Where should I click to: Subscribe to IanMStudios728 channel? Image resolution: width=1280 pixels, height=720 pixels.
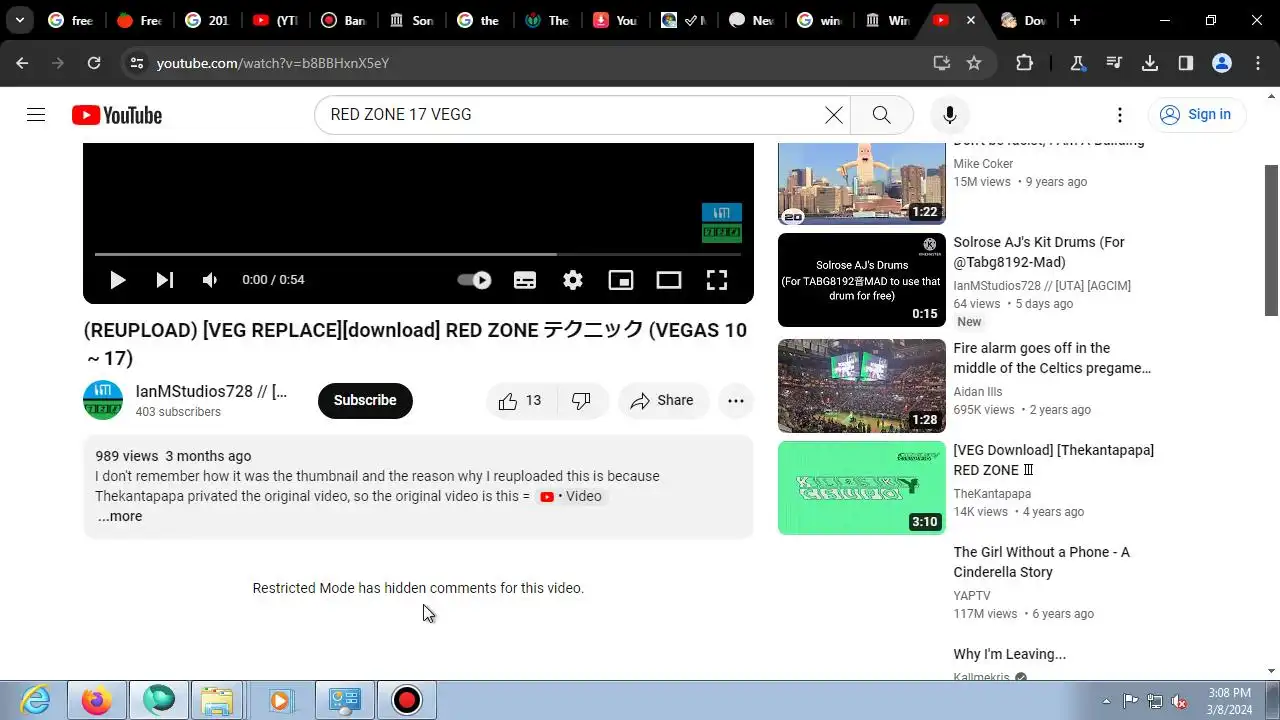click(365, 400)
